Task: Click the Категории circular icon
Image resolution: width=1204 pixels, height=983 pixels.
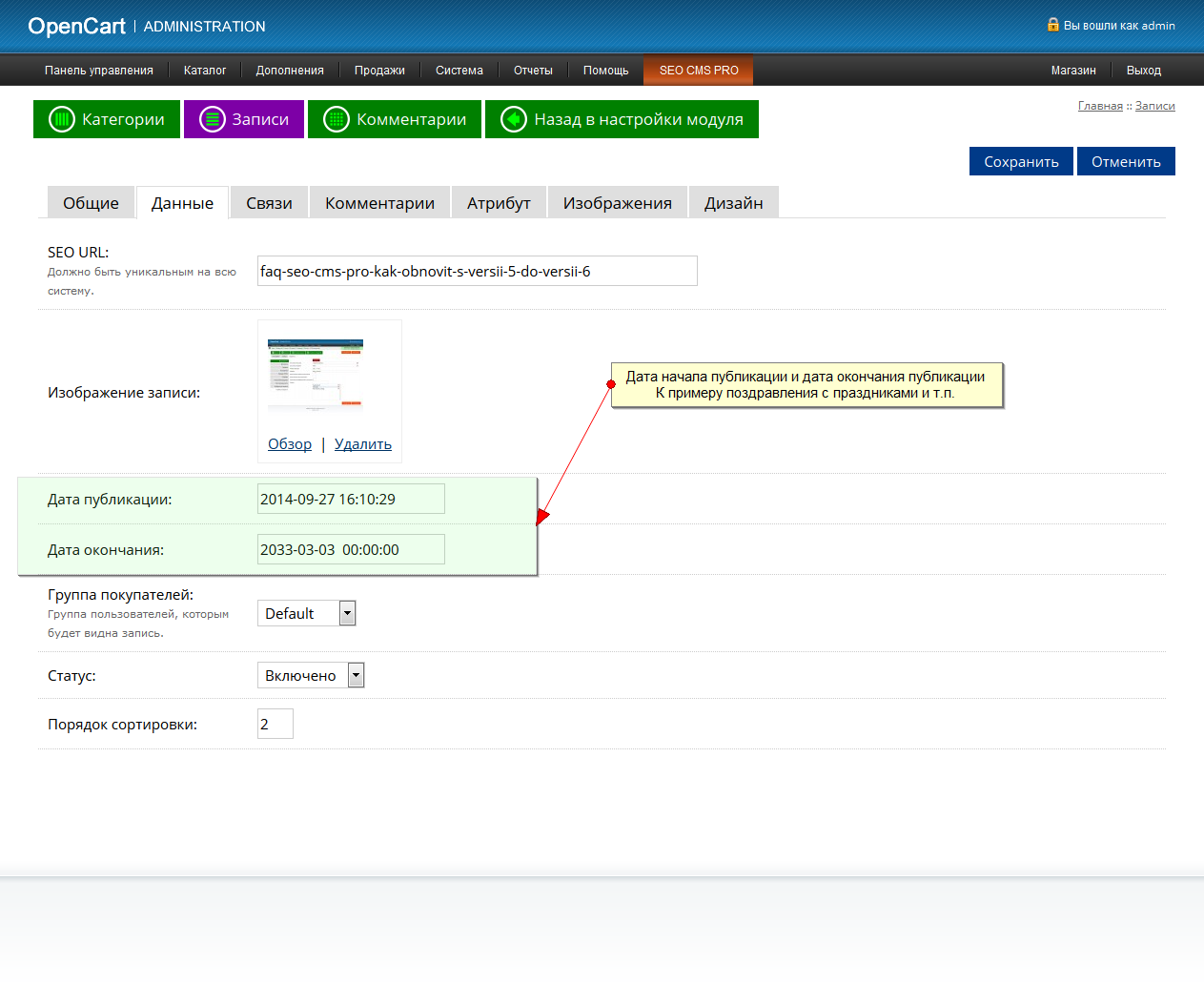Action: tap(62, 119)
